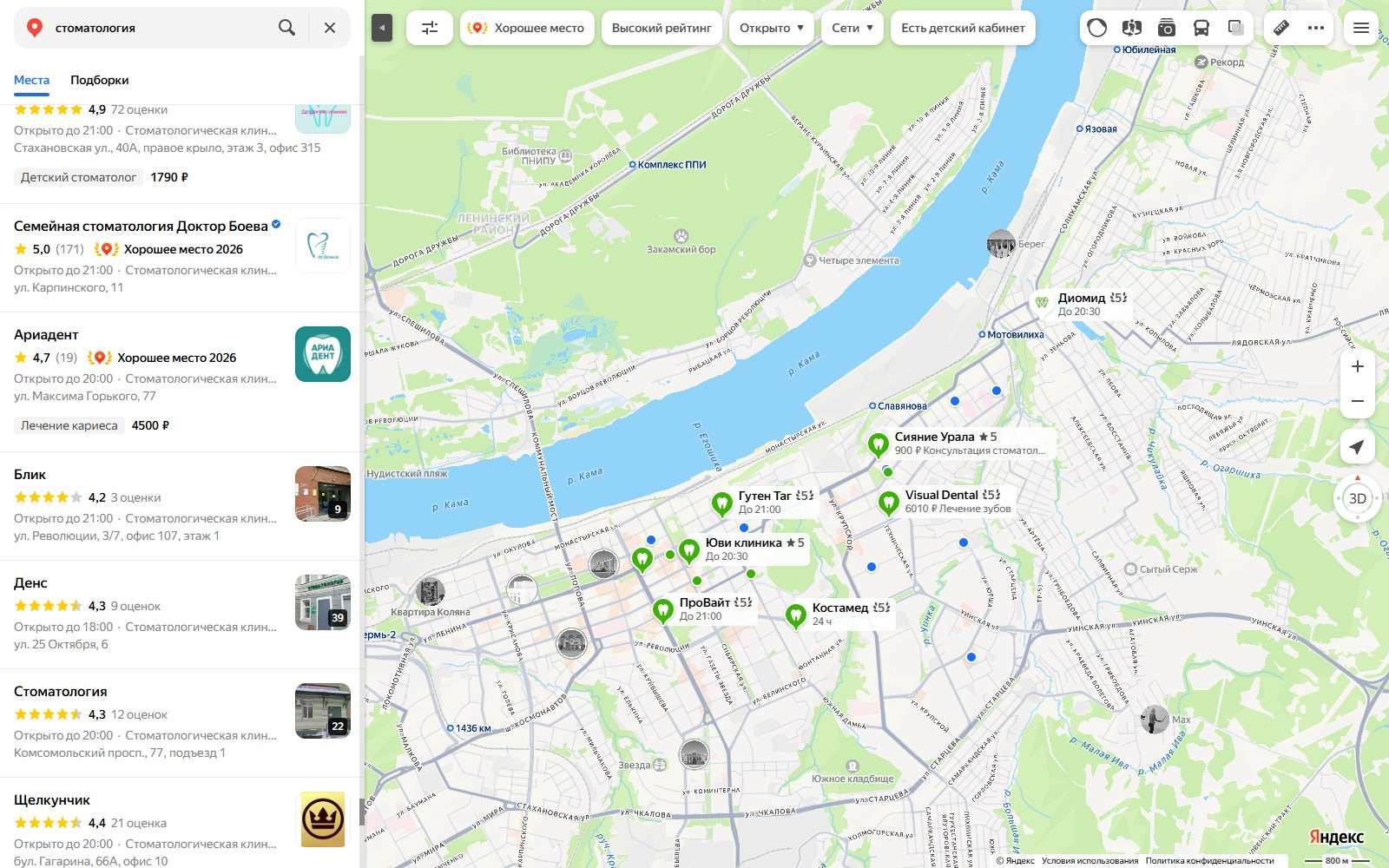Open the hamburger main menu
This screenshot has height=868, width=1389.
pos(1361,28)
